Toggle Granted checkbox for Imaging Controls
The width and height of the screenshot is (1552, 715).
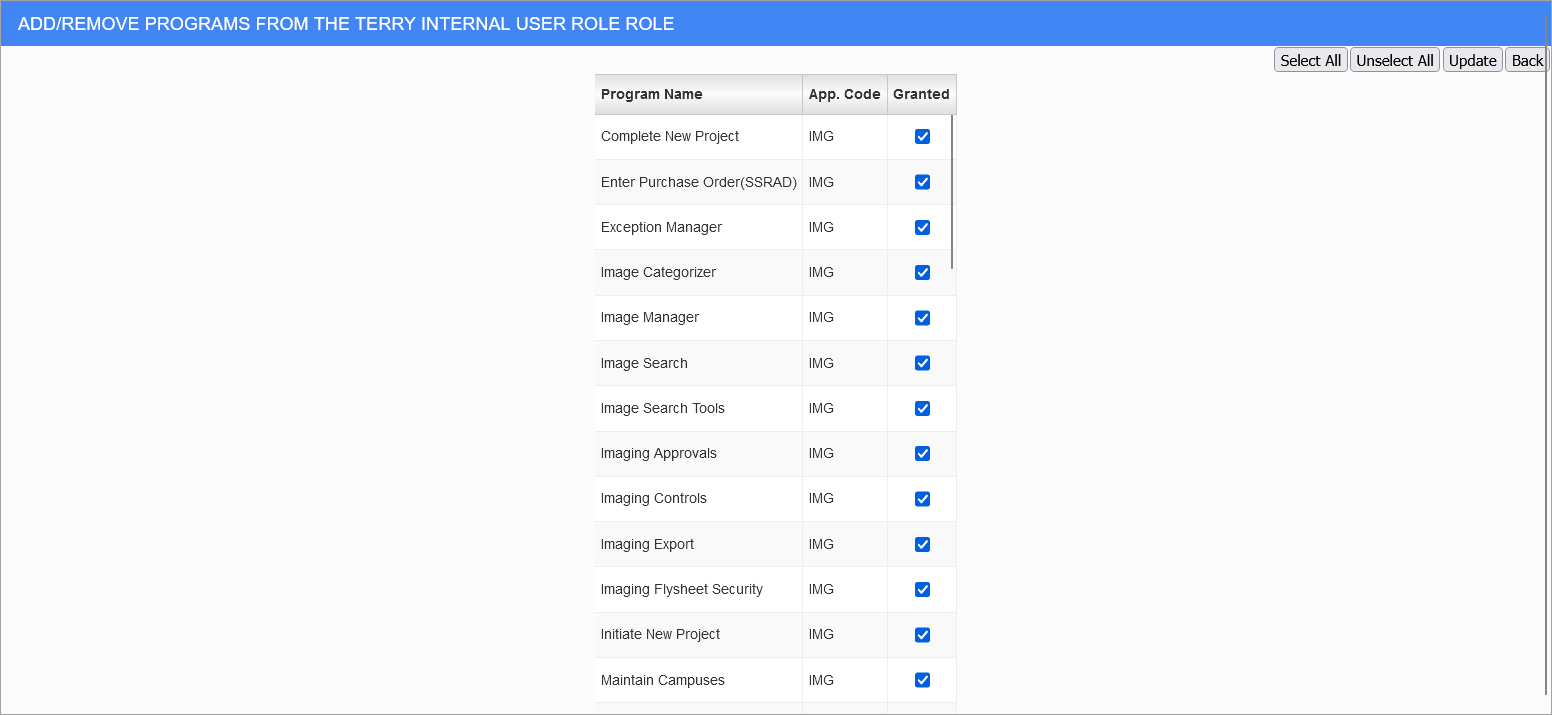tap(922, 499)
